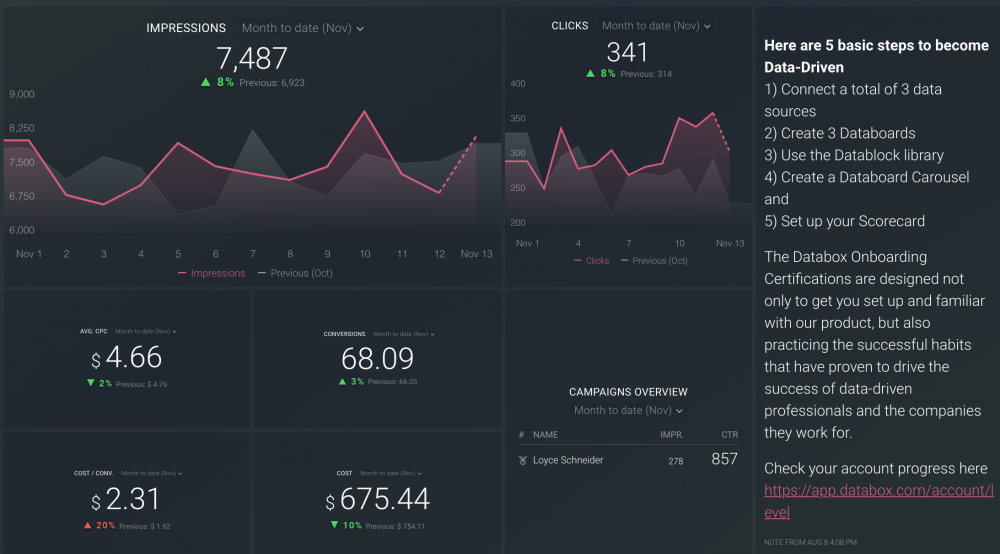The height and width of the screenshot is (554, 1000).
Task: Select the Loyce Schneider campaign row
Action: (x=567, y=460)
